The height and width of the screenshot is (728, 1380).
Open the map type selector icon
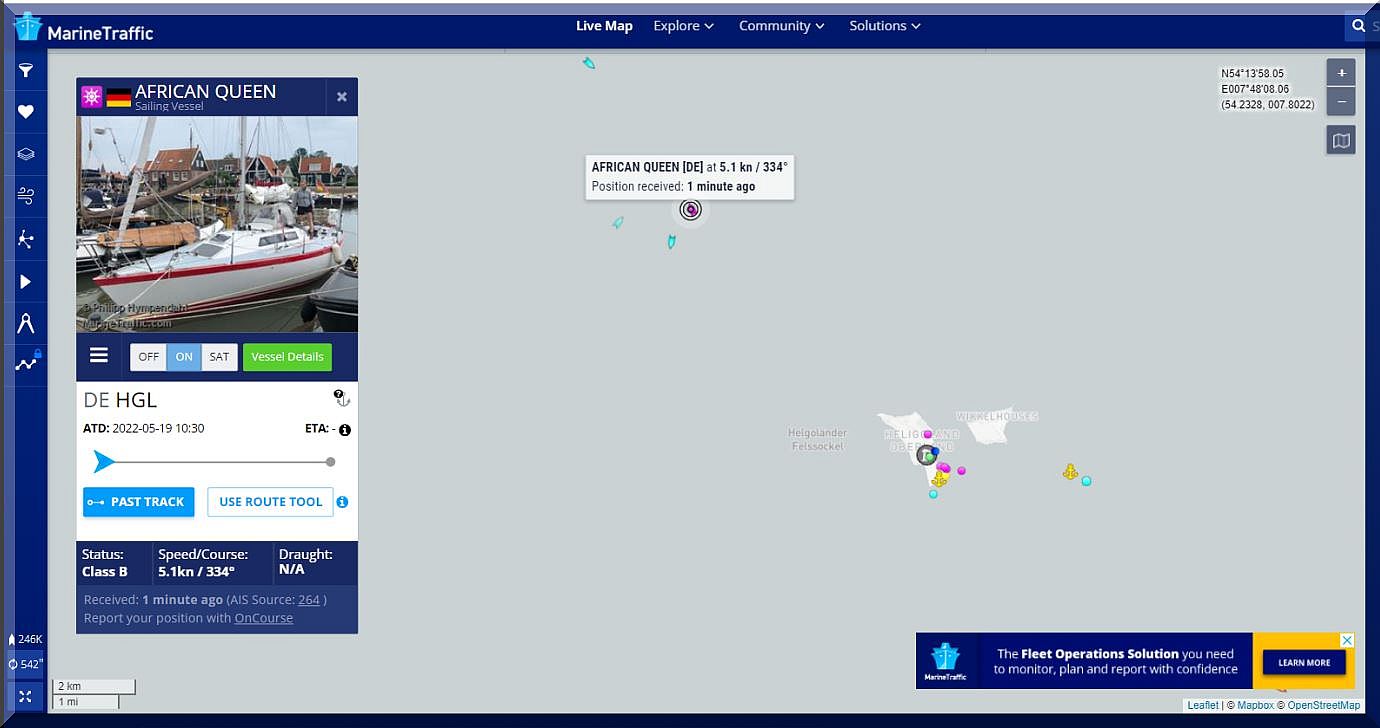tap(1341, 141)
